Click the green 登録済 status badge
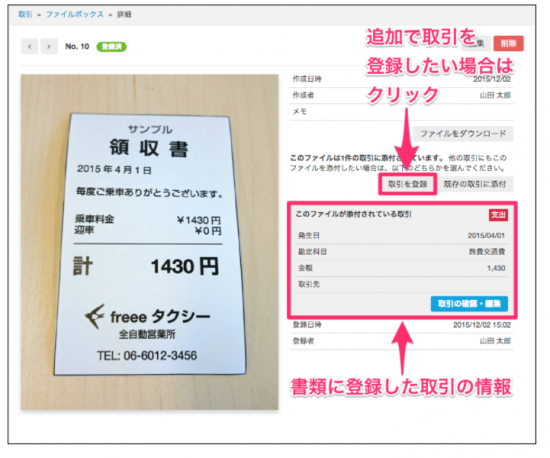Image resolution: width=550 pixels, height=458 pixels. pos(112,47)
